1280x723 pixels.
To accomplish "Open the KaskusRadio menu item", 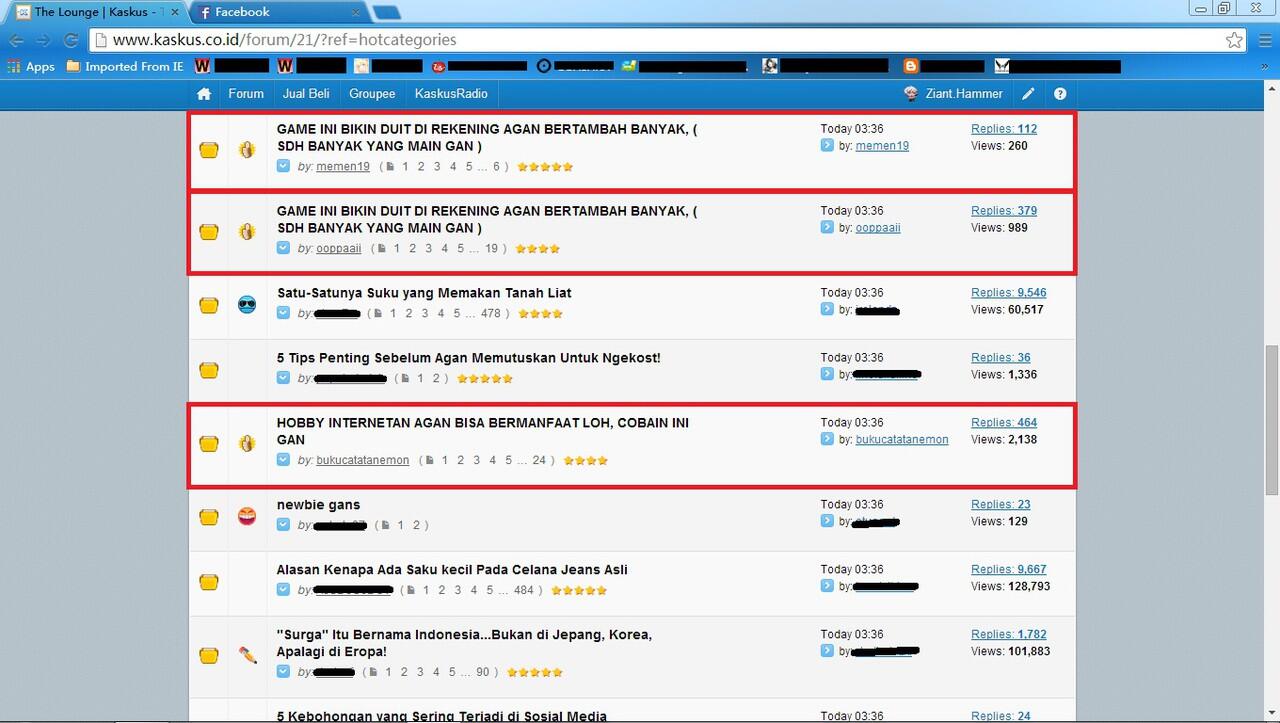I will coord(451,94).
